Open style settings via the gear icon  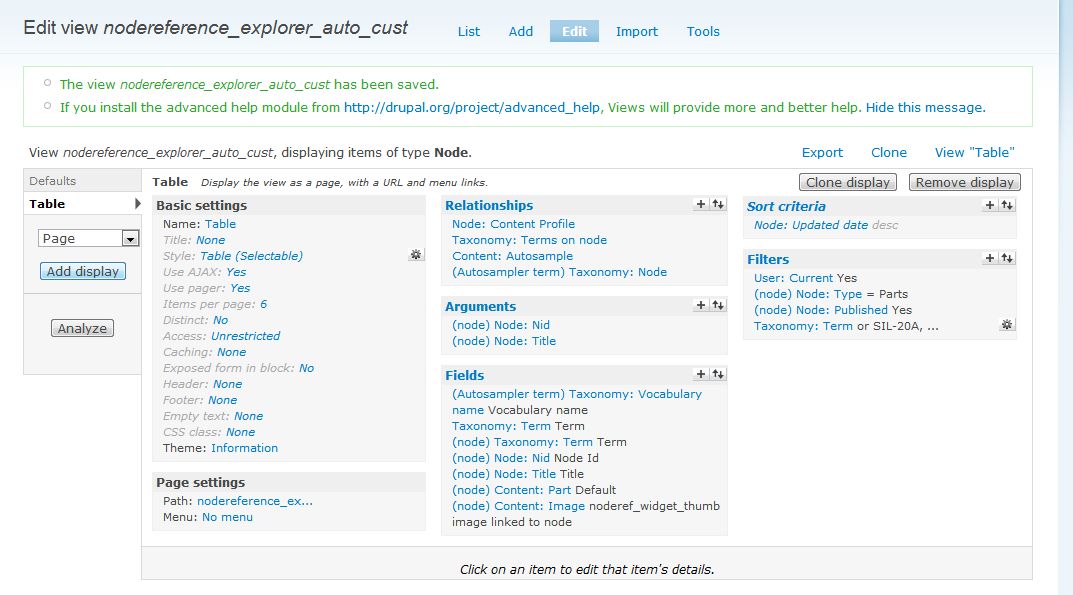[x=416, y=255]
